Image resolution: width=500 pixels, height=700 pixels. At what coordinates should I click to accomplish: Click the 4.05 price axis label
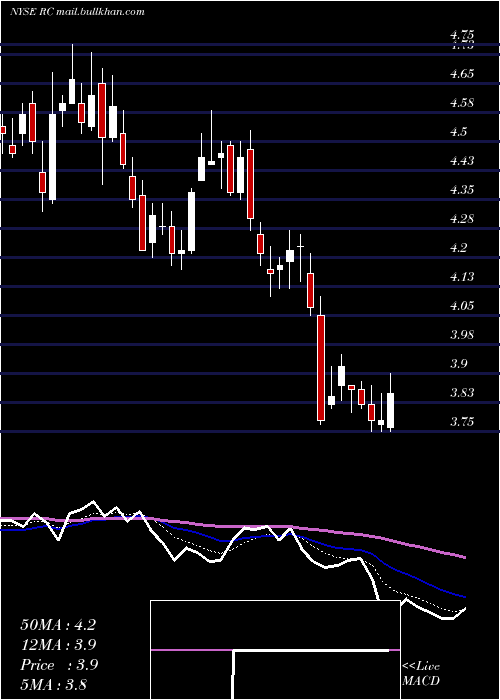pos(462,306)
